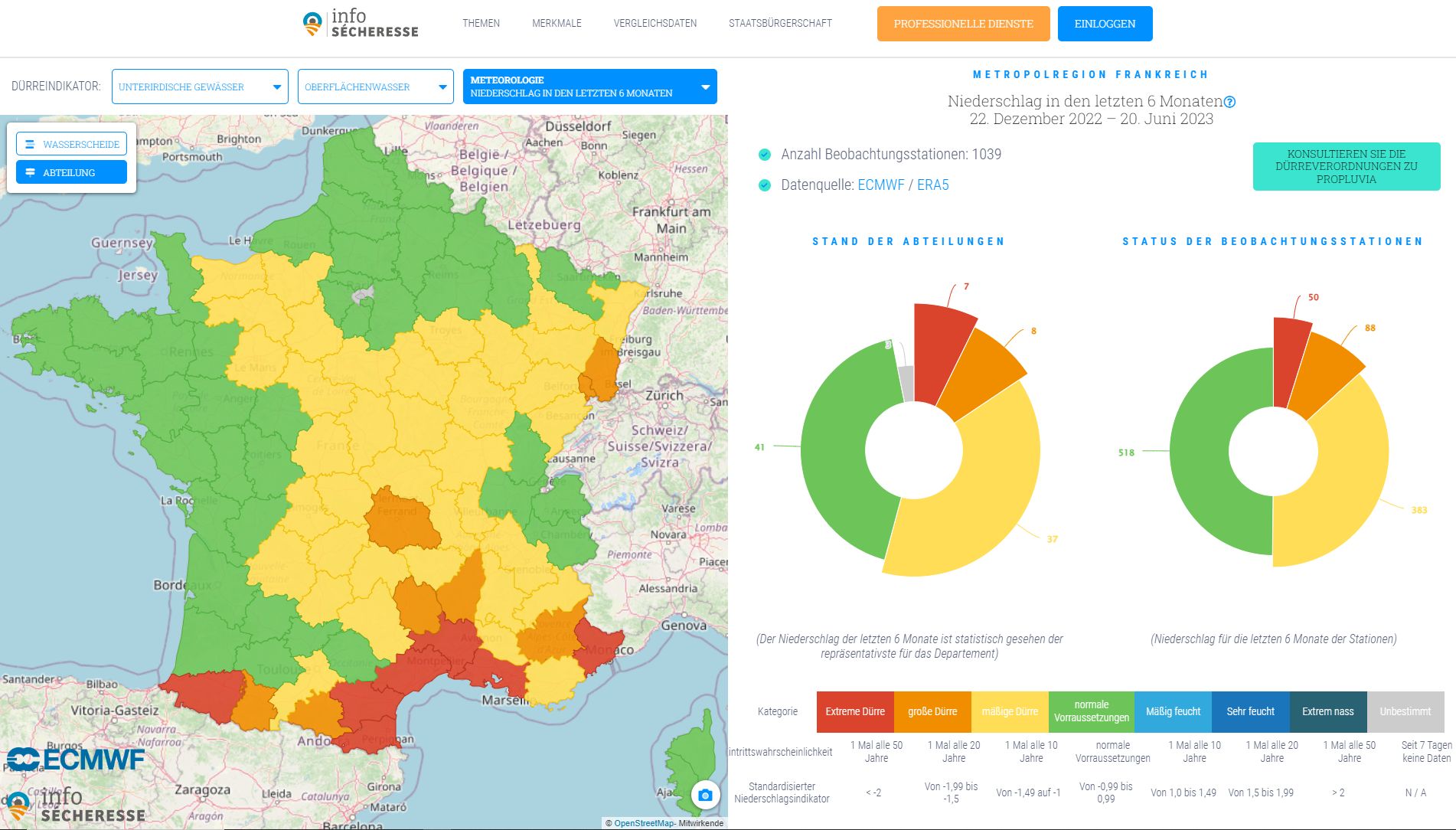
Task: Open the Unterirdische Gewässer dropdown
Action: click(x=200, y=87)
